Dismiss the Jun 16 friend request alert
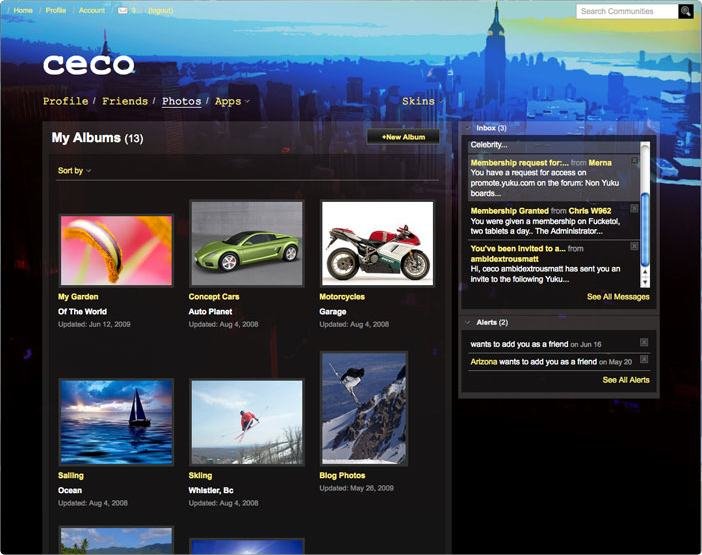 [x=644, y=342]
